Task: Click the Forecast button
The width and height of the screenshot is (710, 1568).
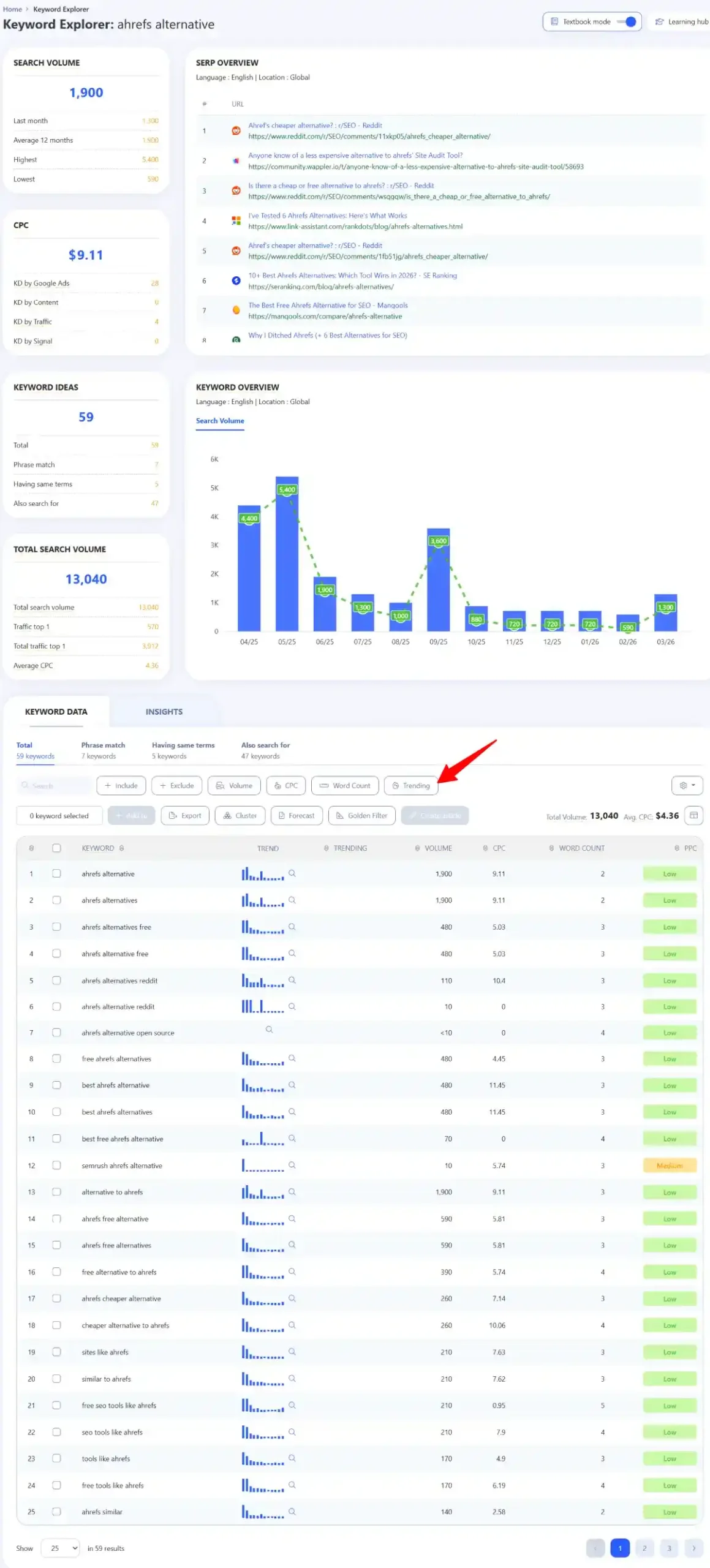Action: point(296,815)
